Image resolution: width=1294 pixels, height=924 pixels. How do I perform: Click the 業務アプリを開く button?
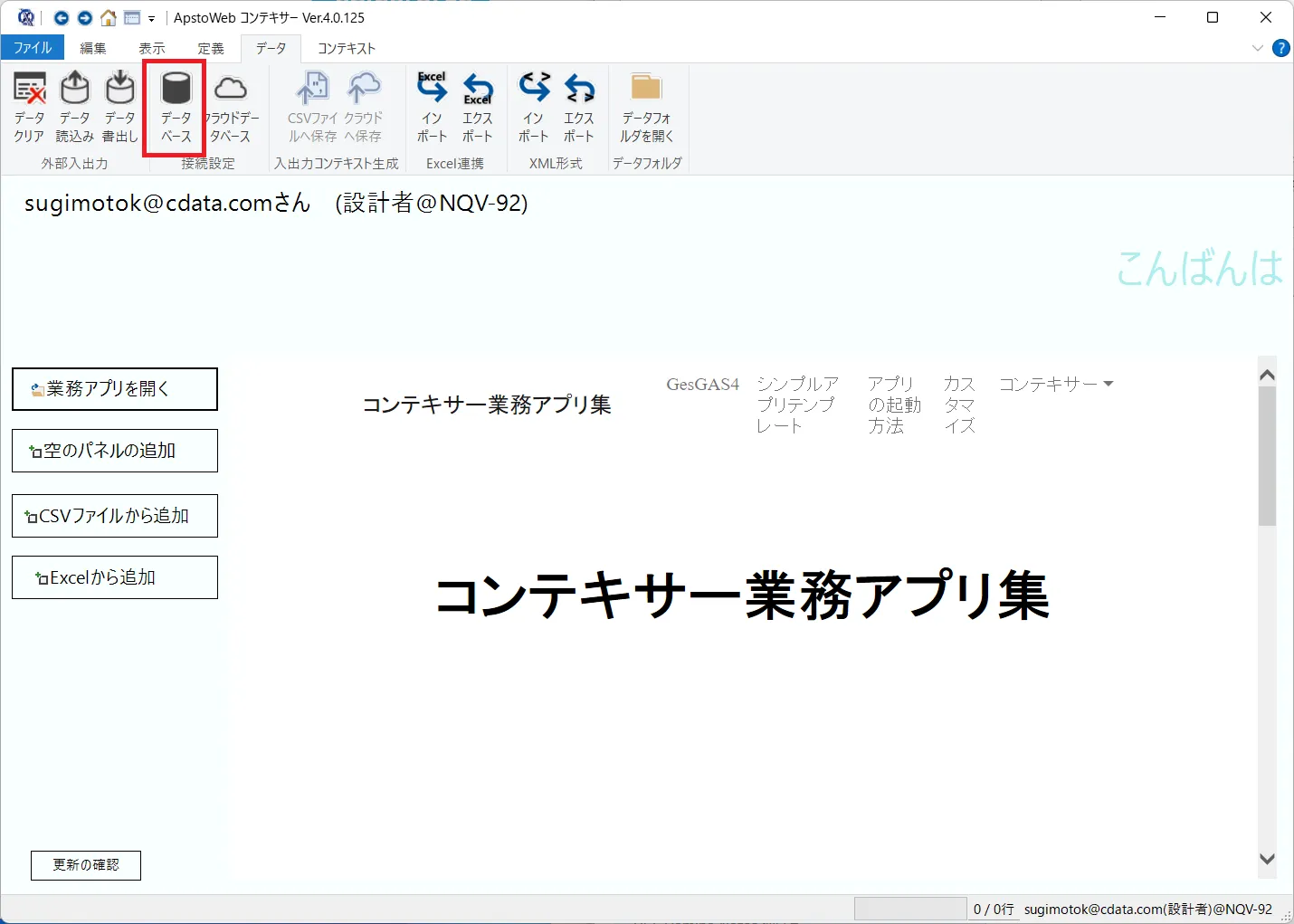tap(114, 388)
